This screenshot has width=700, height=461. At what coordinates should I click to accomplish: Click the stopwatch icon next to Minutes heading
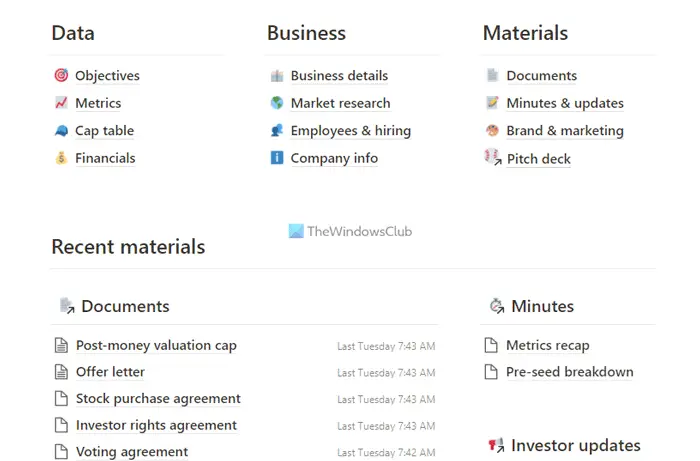[496, 306]
